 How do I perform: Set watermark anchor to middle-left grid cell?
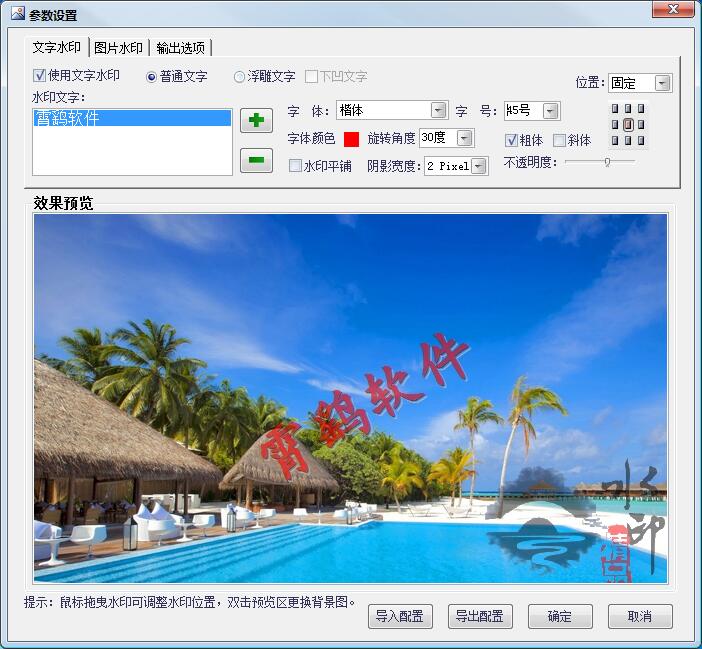click(615, 124)
